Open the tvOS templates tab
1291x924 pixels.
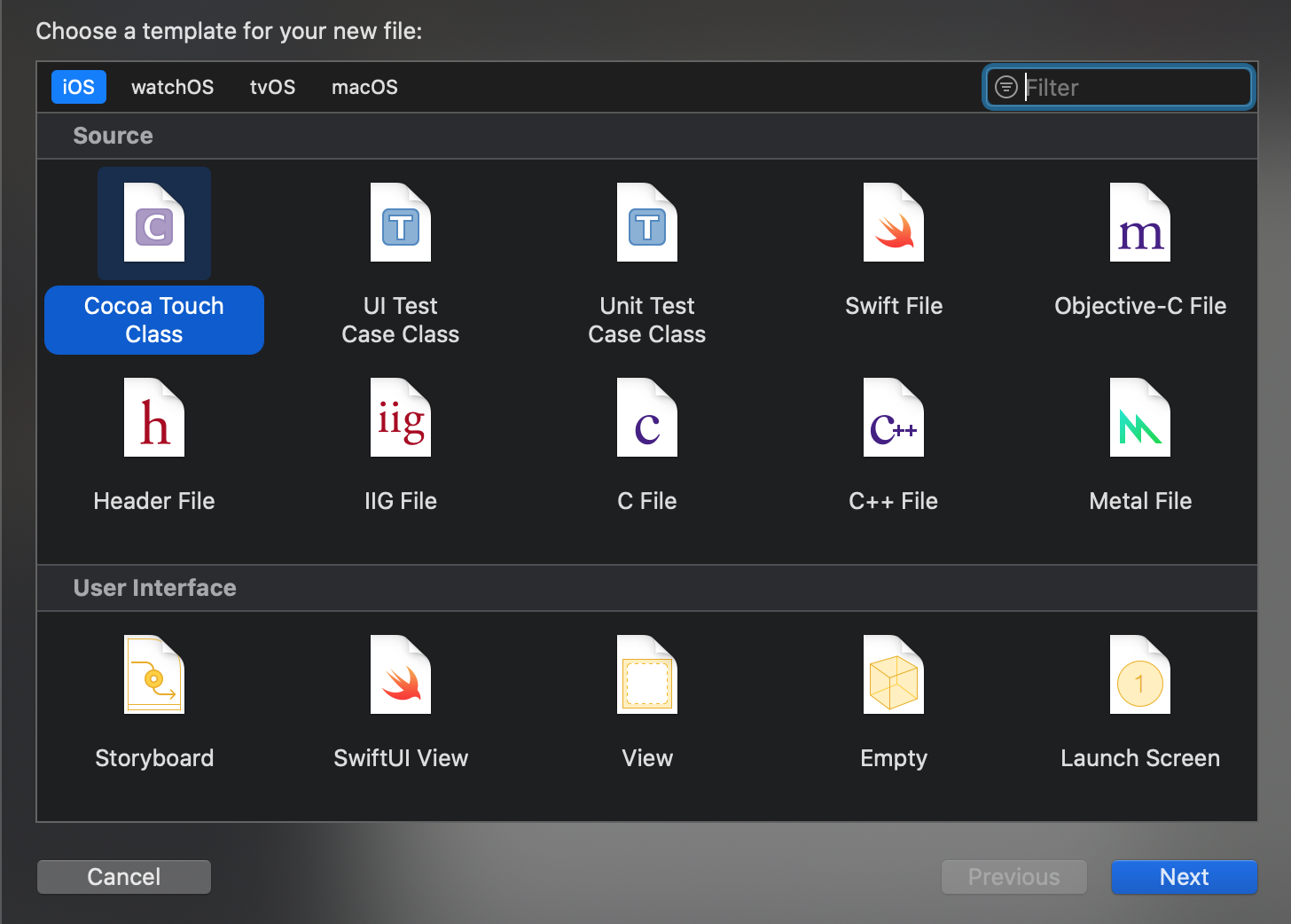coord(273,87)
